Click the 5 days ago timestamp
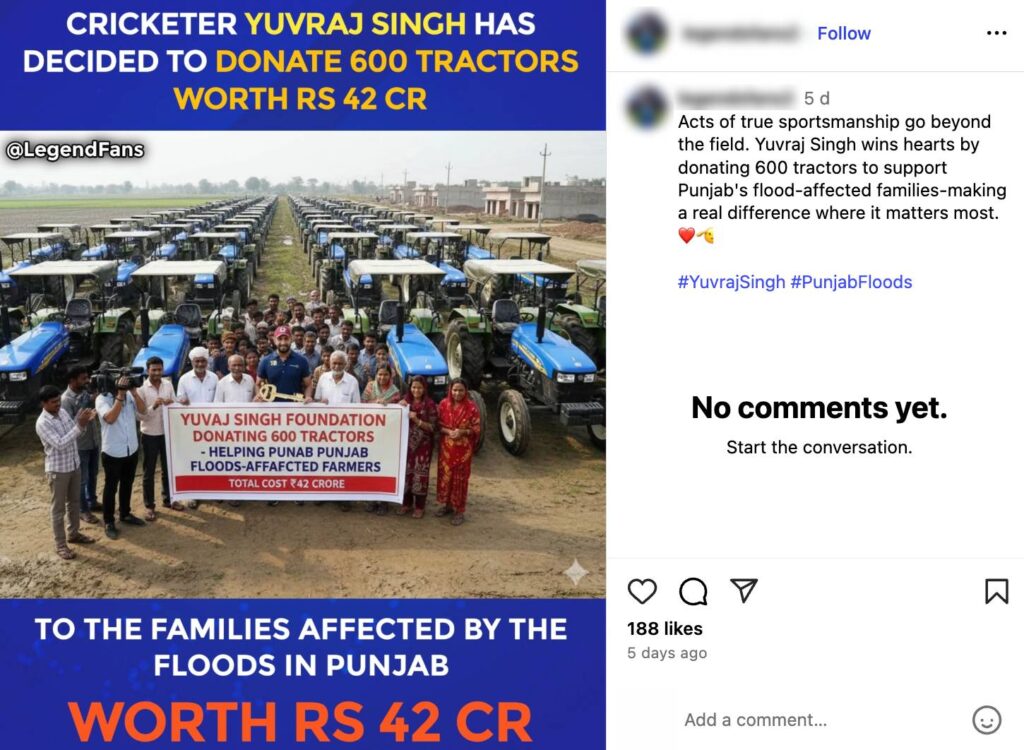The width and height of the screenshot is (1024, 750). (667, 653)
